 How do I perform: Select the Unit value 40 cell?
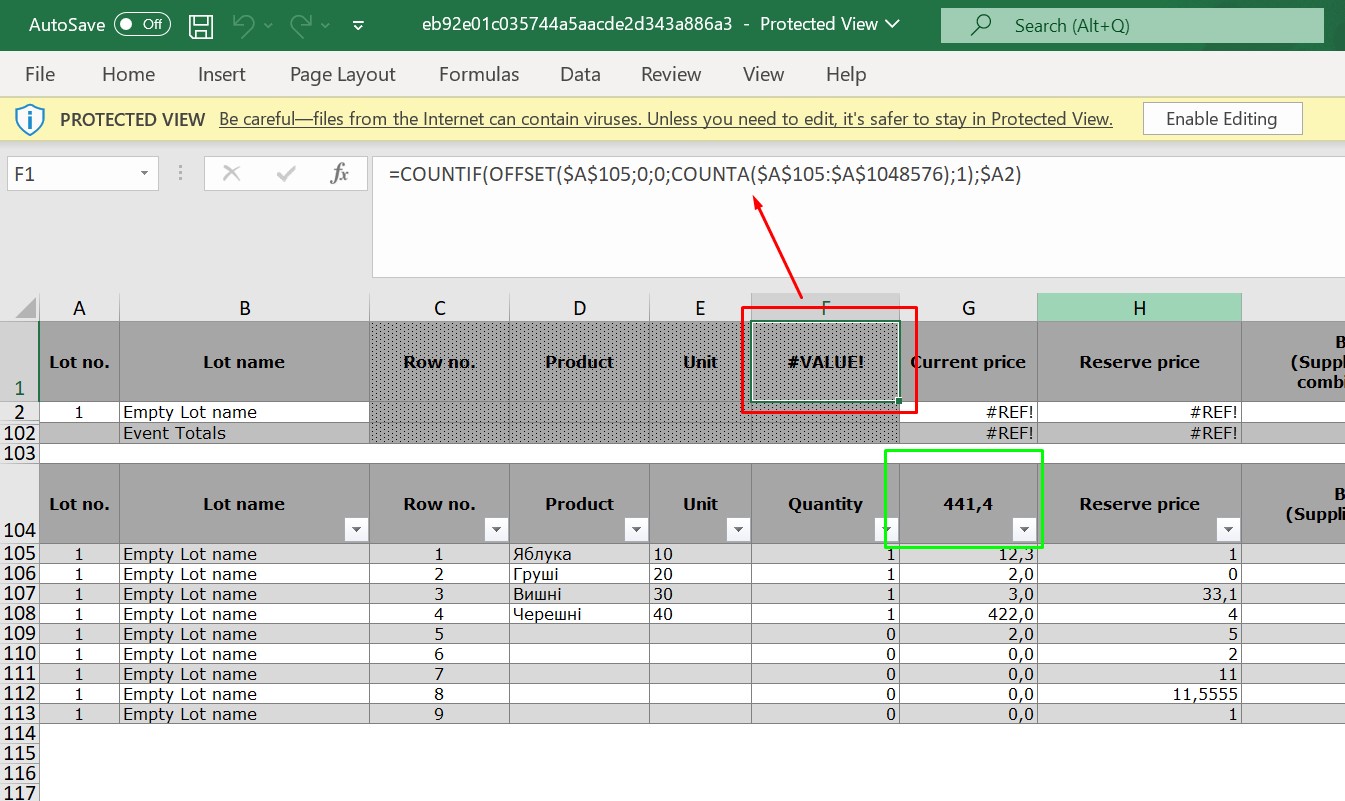pos(700,614)
